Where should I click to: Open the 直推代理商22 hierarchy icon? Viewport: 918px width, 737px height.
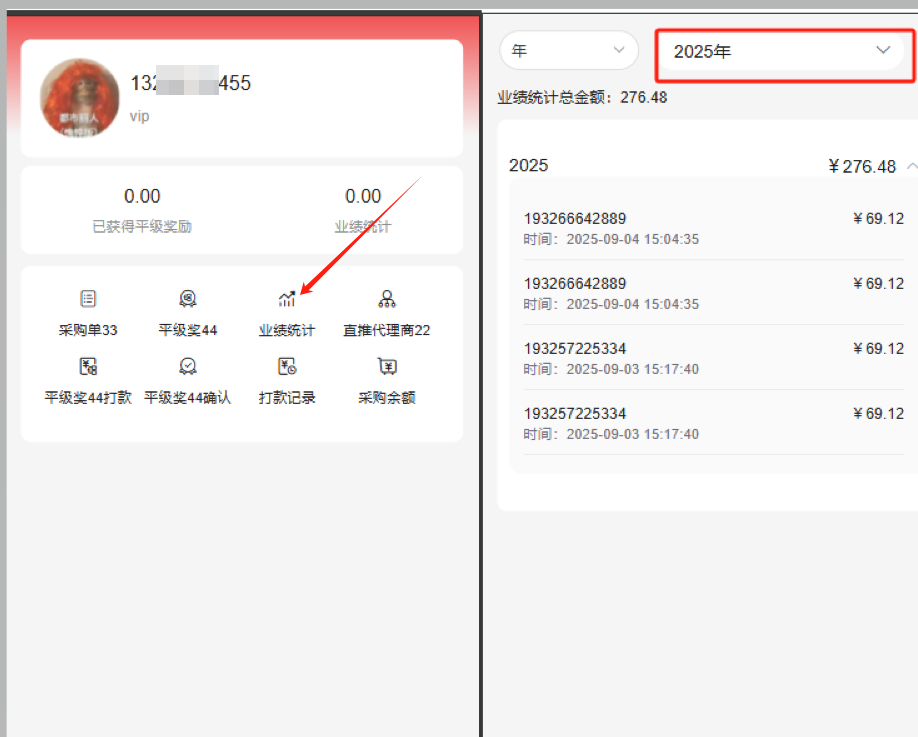coord(387,299)
